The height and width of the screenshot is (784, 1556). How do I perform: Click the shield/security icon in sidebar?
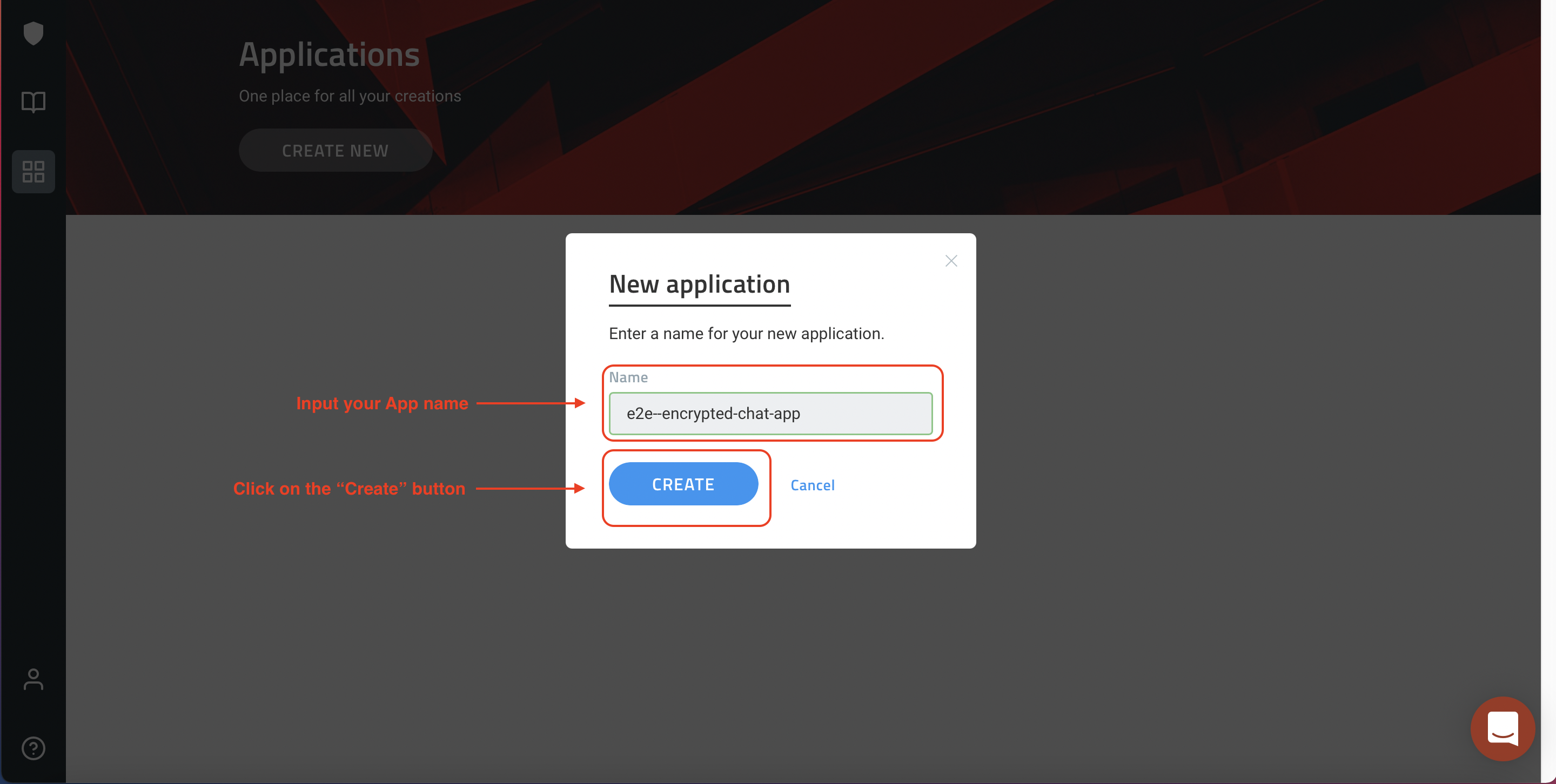[x=33, y=33]
